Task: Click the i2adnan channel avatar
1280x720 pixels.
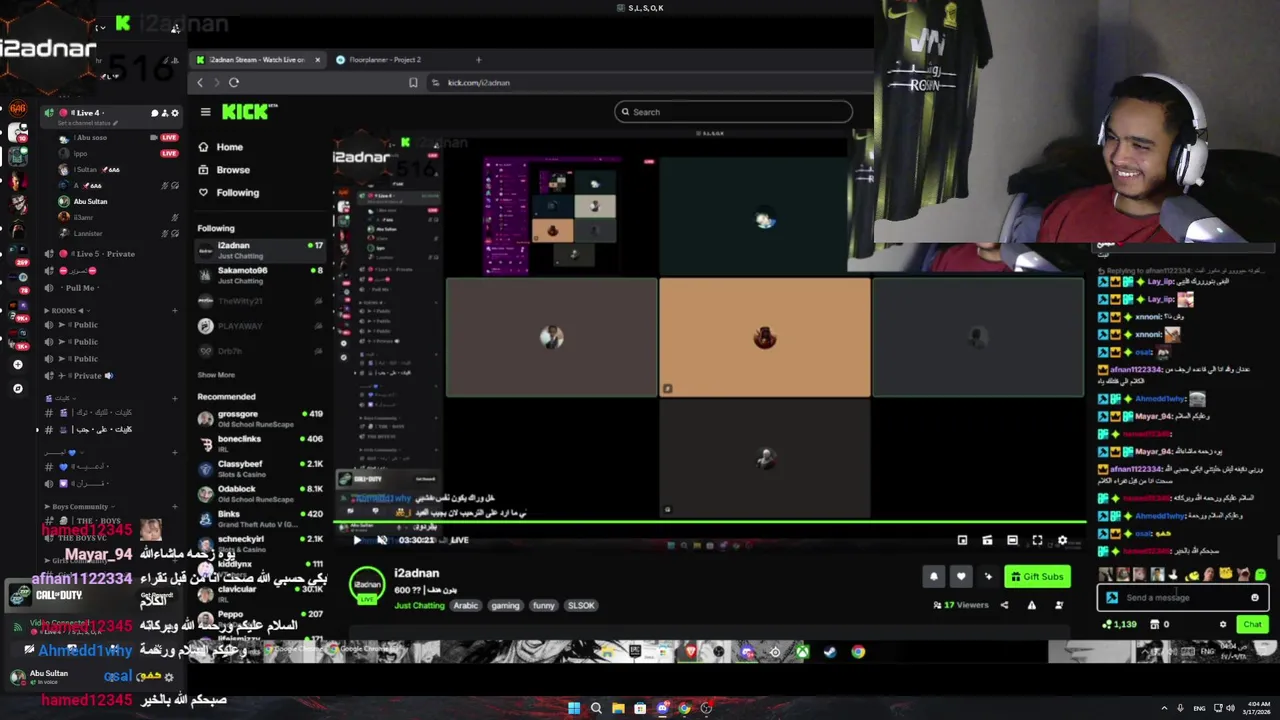Action: [x=367, y=585]
